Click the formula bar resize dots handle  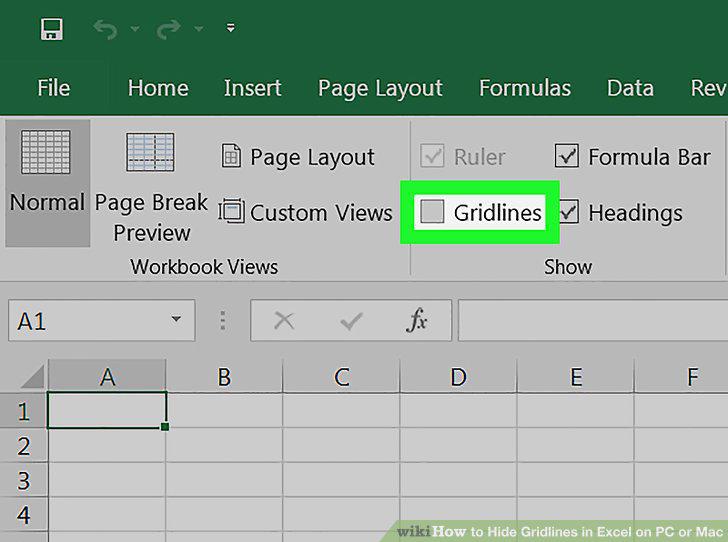(x=222, y=320)
